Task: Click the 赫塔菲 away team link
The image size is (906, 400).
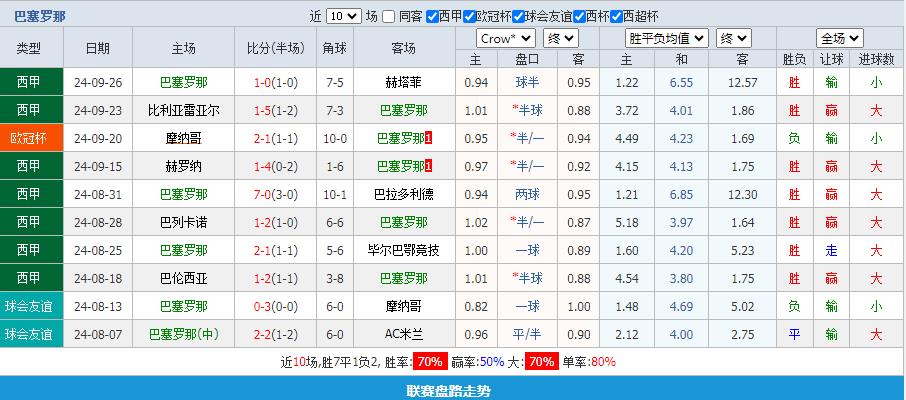Action: coord(404,82)
